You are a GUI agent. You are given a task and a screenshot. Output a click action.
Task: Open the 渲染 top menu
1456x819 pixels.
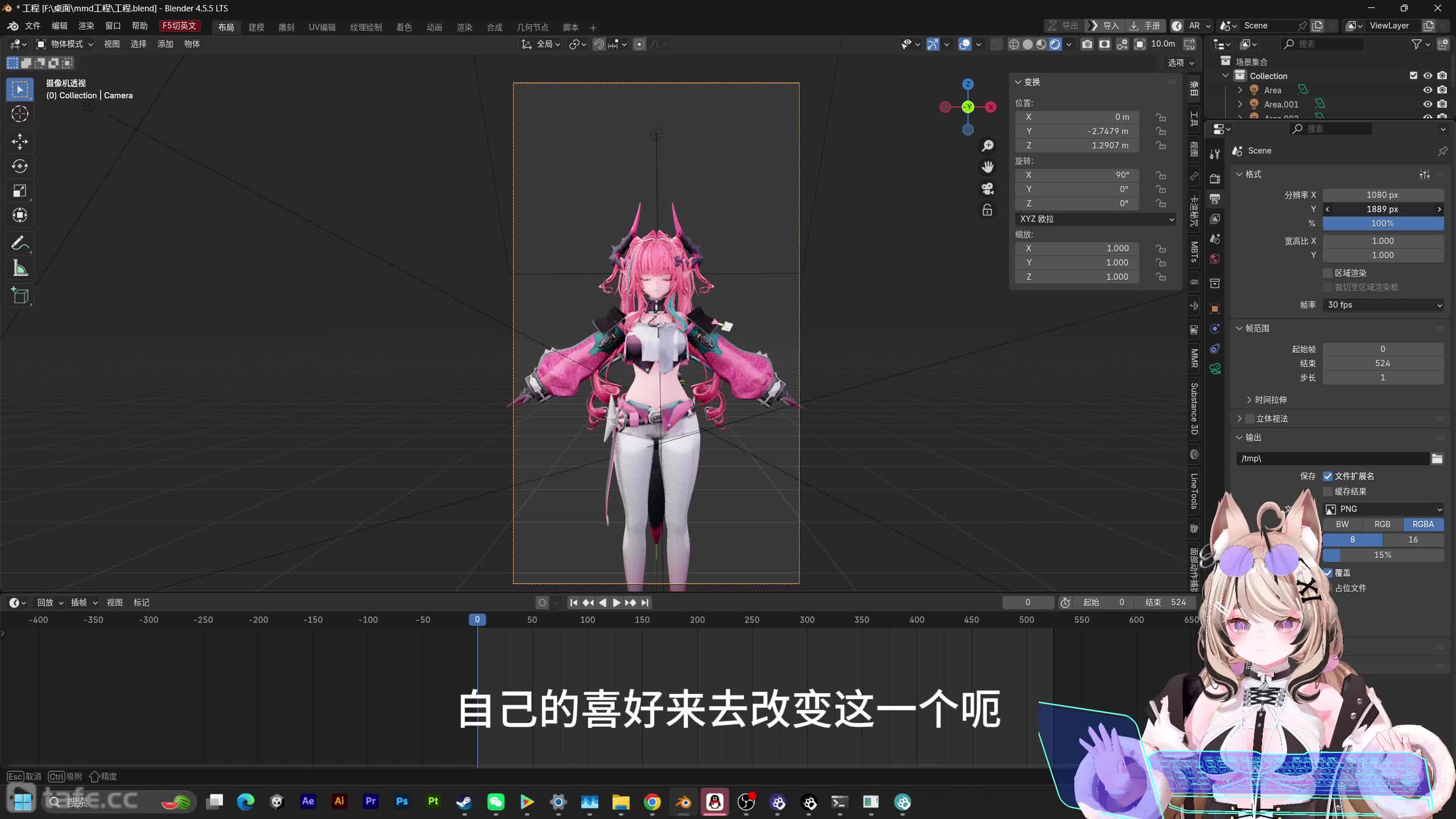click(86, 26)
